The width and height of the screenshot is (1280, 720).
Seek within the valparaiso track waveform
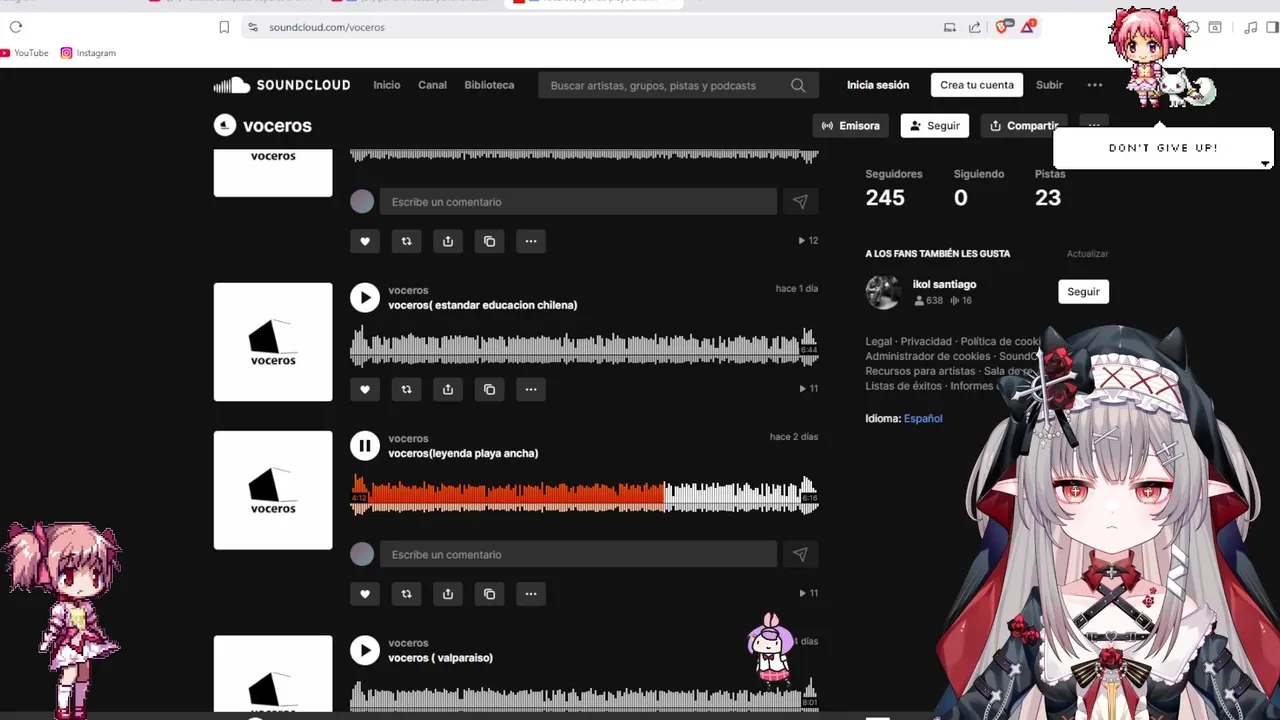(x=584, y=696)
